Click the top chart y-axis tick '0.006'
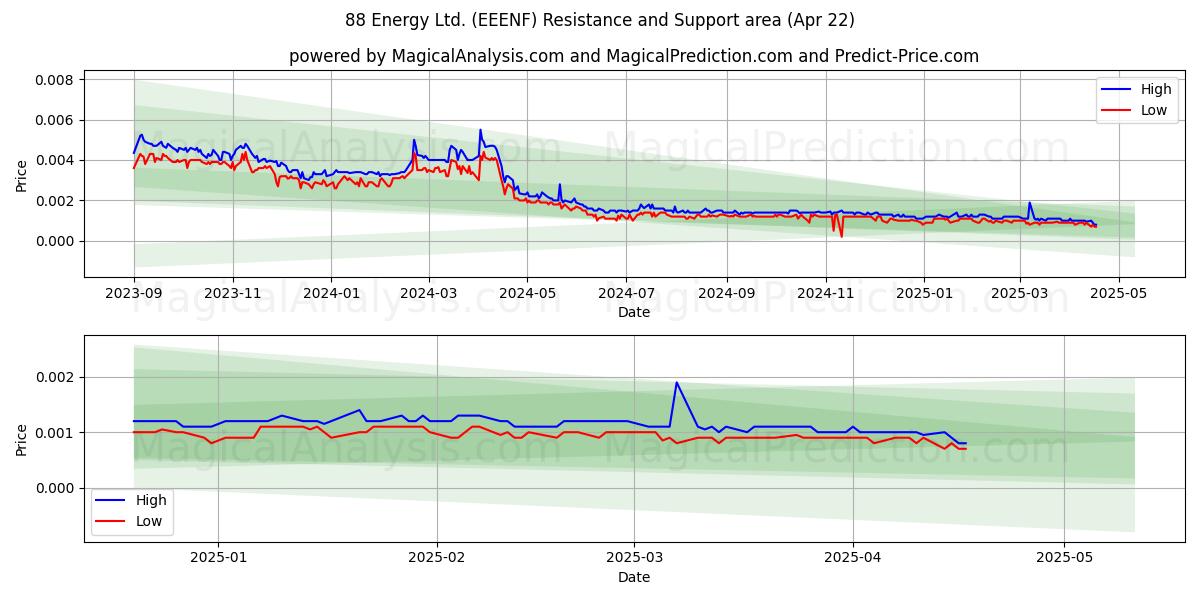The height and width of the screenshot is (600, 1200). (56, 120)
